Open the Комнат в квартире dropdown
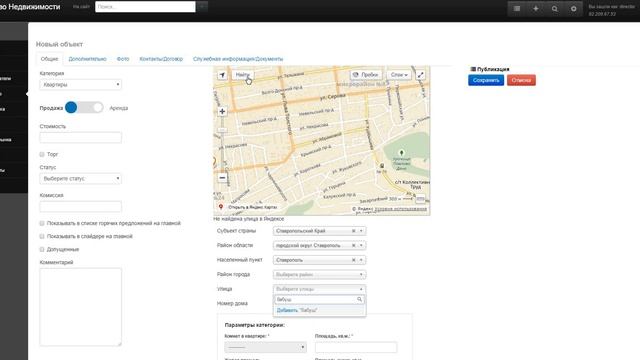This screenshot has width=640, height=360. coord(265,347)
